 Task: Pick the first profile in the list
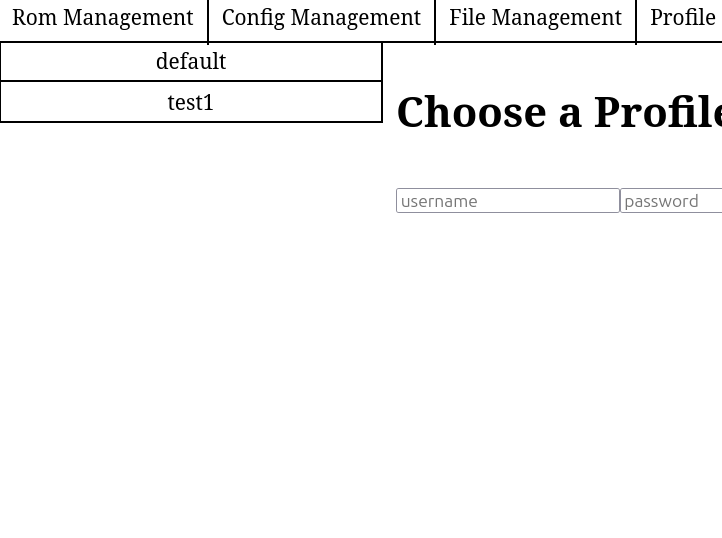coord(191,62)
